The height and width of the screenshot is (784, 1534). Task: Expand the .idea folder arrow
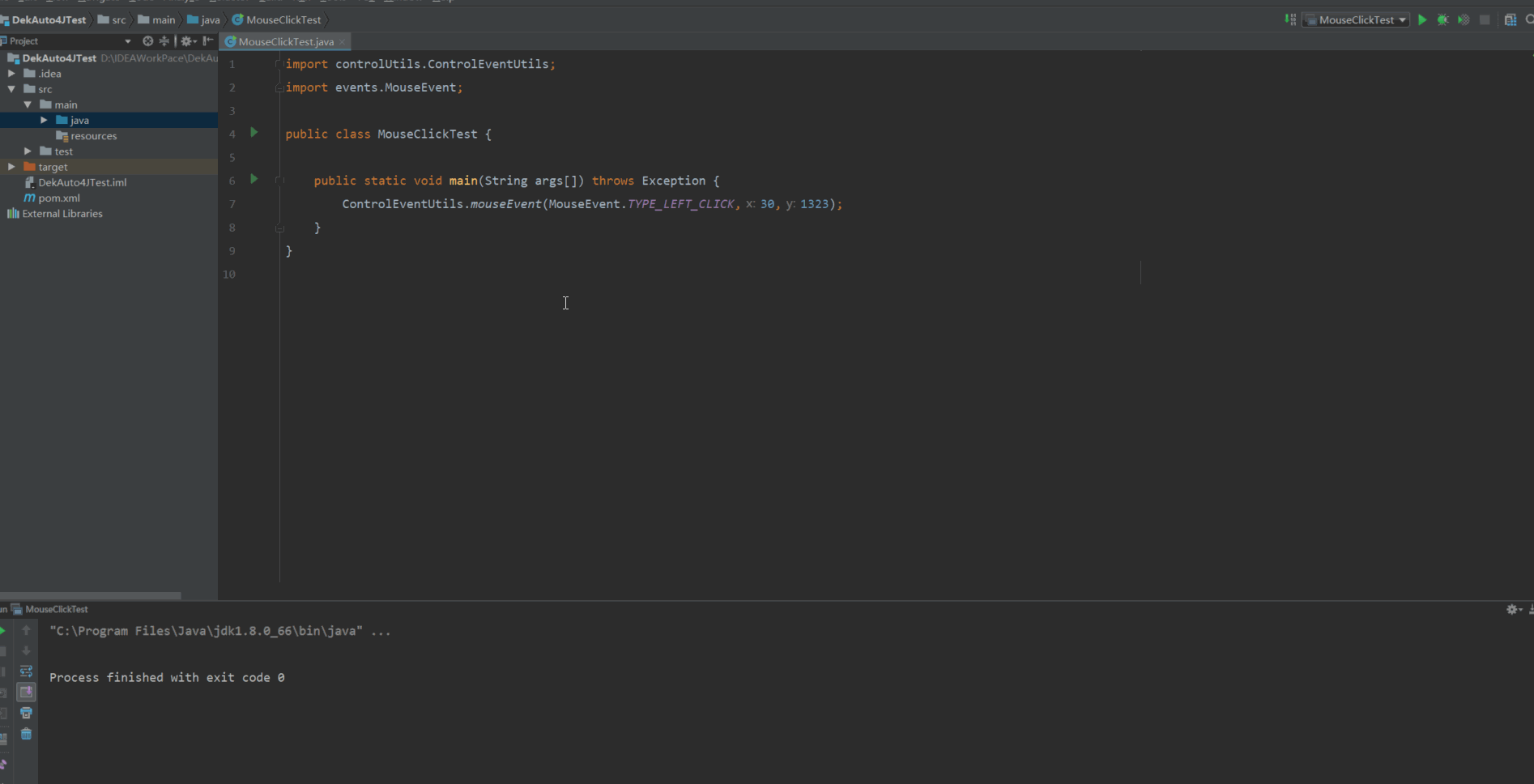(11, 73)
